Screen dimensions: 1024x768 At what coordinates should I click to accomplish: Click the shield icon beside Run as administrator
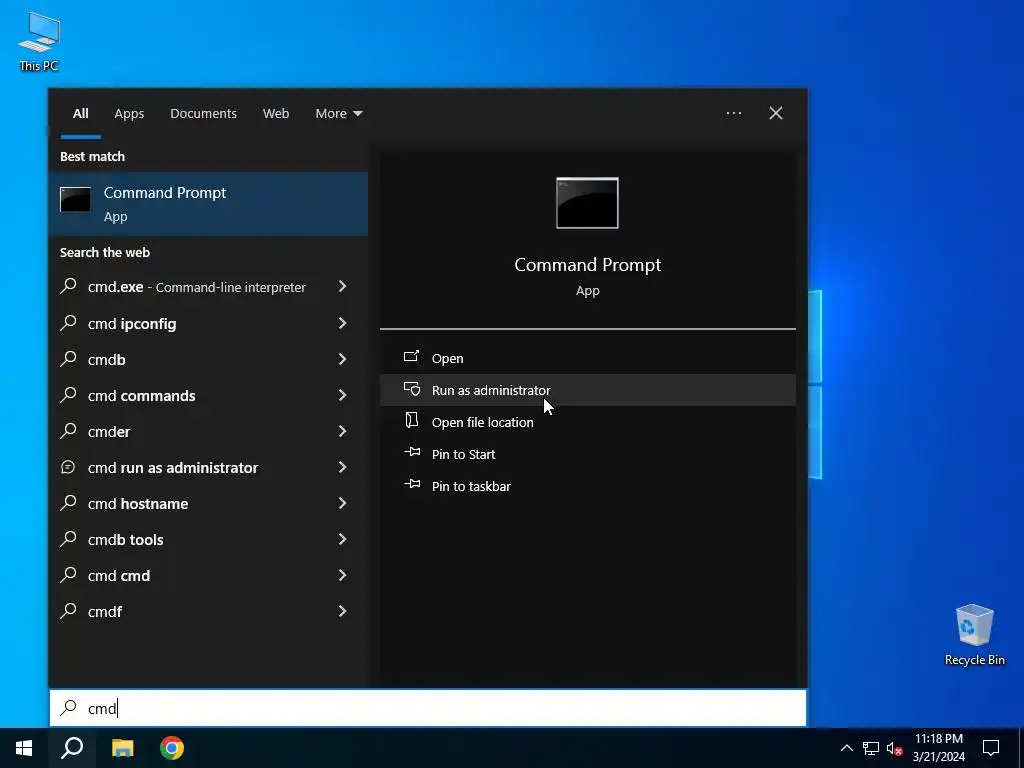(411, 389)
